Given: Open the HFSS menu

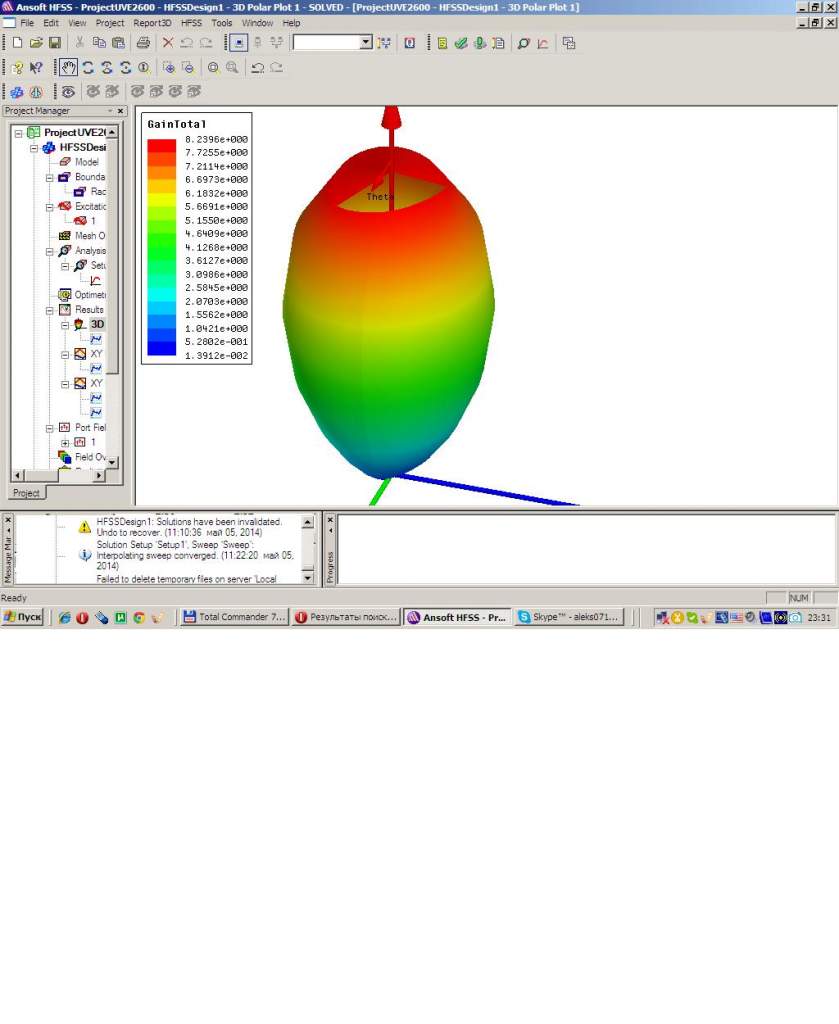Looking at the screenshot, I should point(191,23).
